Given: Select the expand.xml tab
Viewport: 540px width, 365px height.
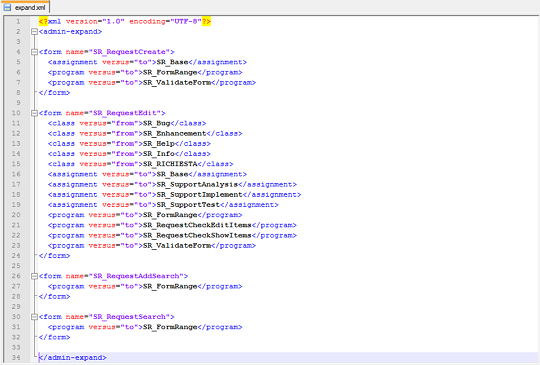Looking at the screenshot, I should point(26,7).
